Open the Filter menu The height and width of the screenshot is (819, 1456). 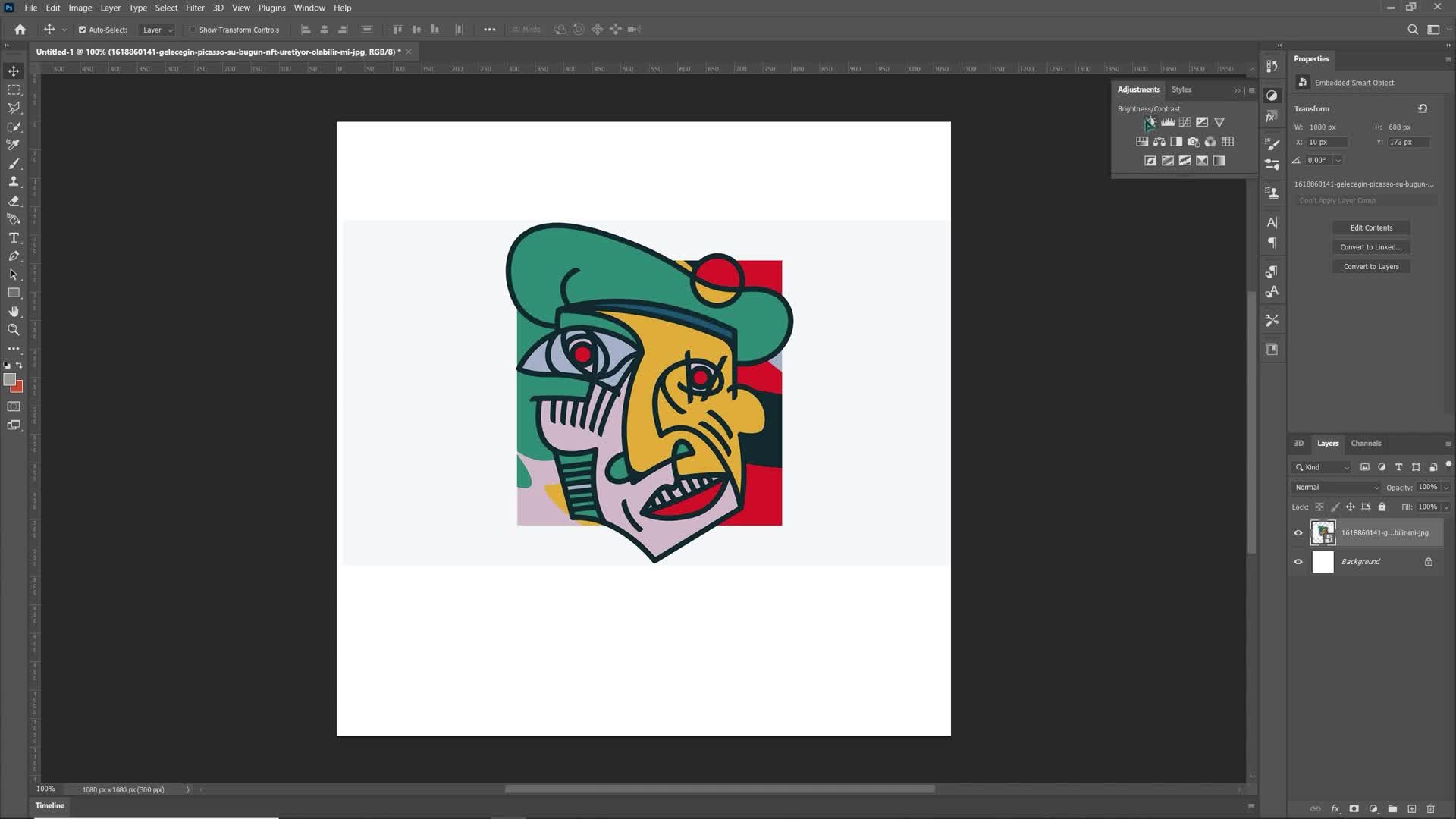(x=195, y=8)
